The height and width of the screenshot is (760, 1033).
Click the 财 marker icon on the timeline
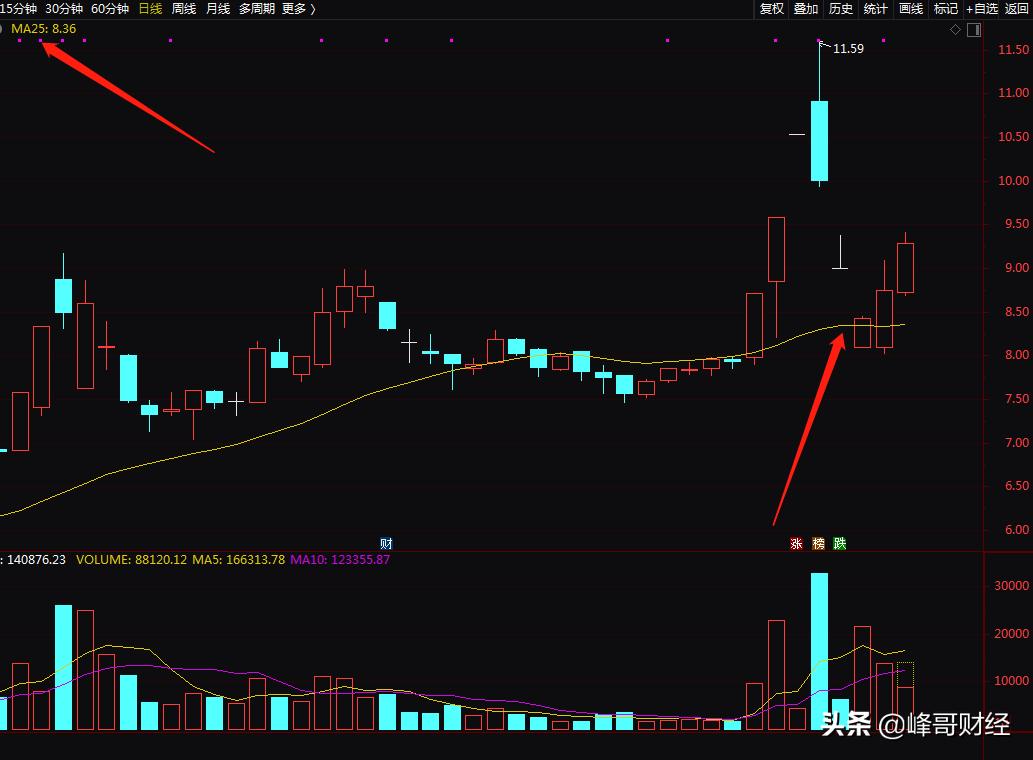[x=386, y=543]
